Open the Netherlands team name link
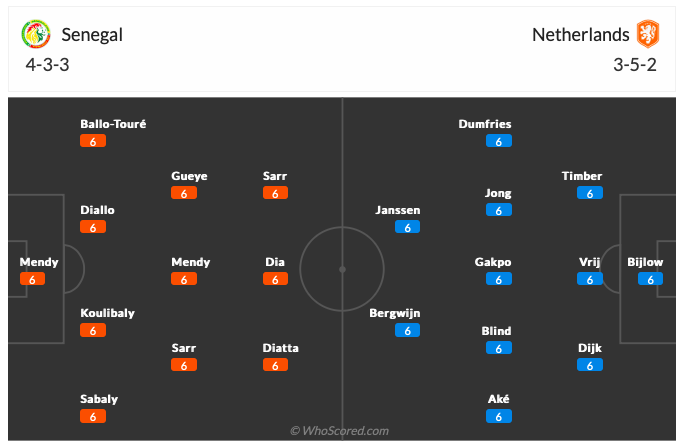 (x=581, y=35)
